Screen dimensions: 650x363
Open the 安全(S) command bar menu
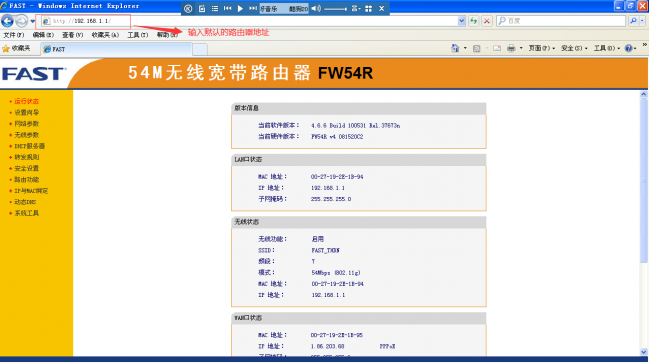(x=574, y=48)
